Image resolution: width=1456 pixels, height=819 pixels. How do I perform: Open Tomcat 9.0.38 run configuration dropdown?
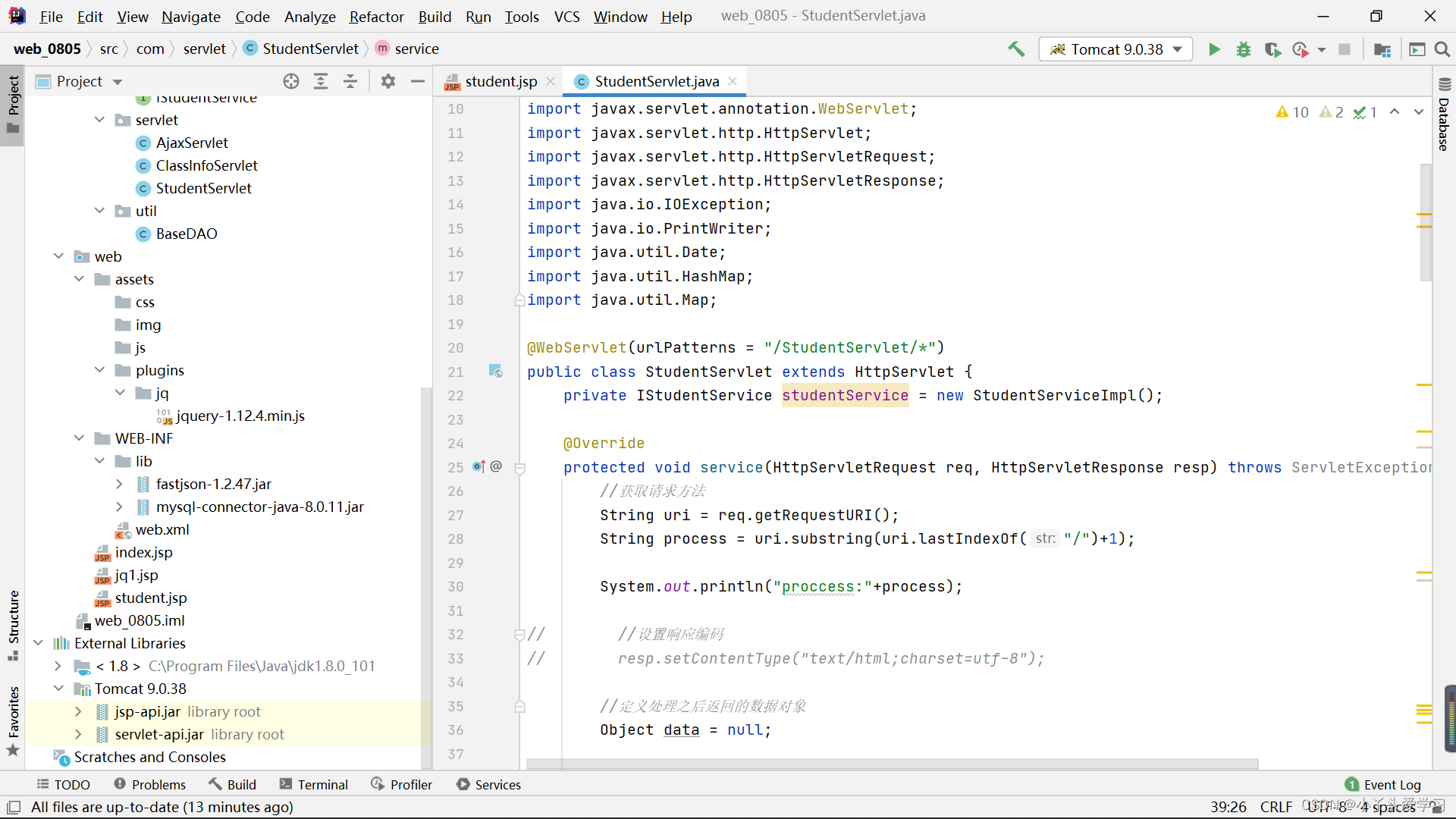[1116, 49]
